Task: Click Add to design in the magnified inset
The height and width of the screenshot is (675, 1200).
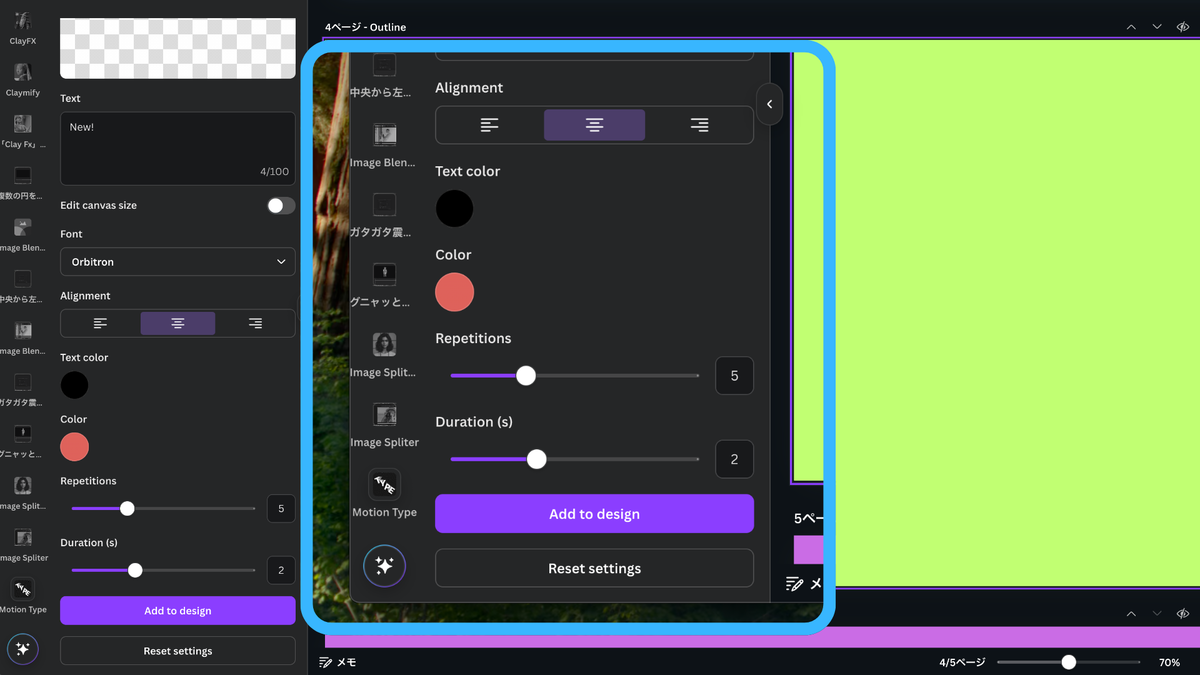Action: tap(594, 514)
